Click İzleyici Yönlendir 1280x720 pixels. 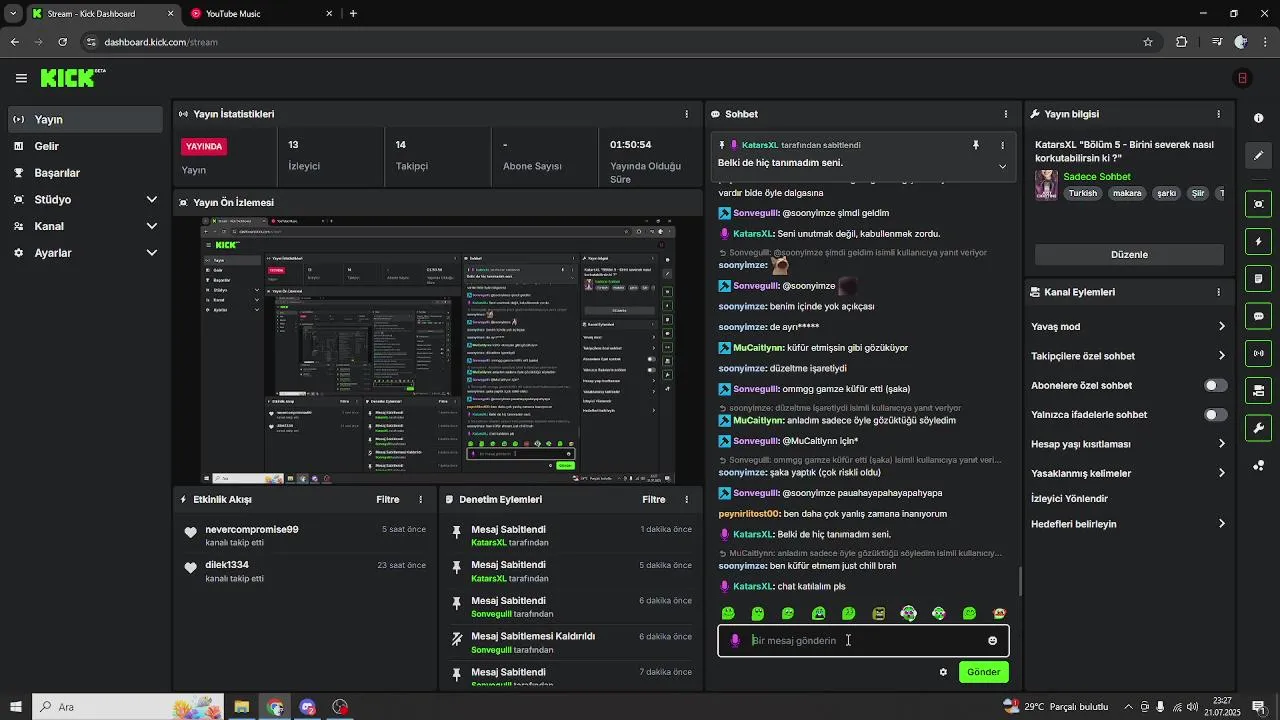[x=1070, y=498]
